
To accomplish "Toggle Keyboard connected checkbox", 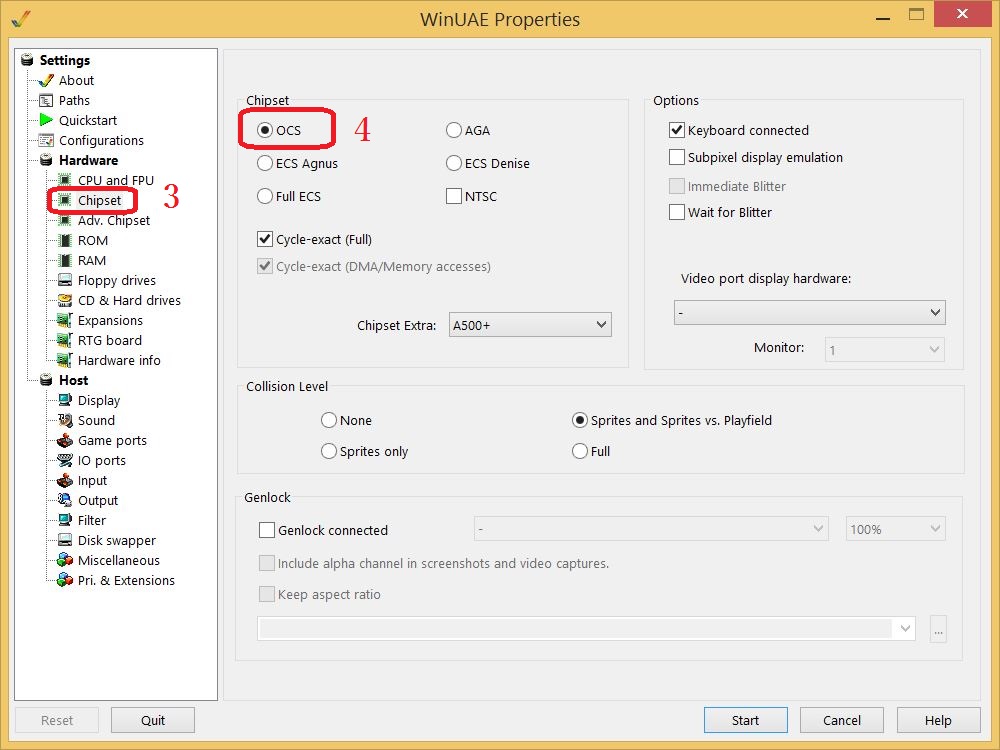I will point(677,130).
